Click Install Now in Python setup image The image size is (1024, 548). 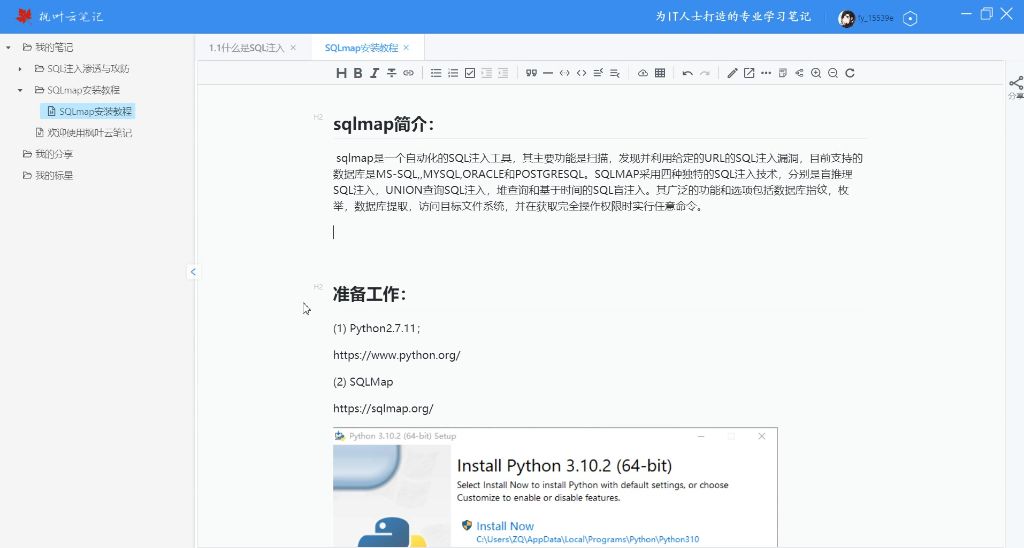point(505,526)
